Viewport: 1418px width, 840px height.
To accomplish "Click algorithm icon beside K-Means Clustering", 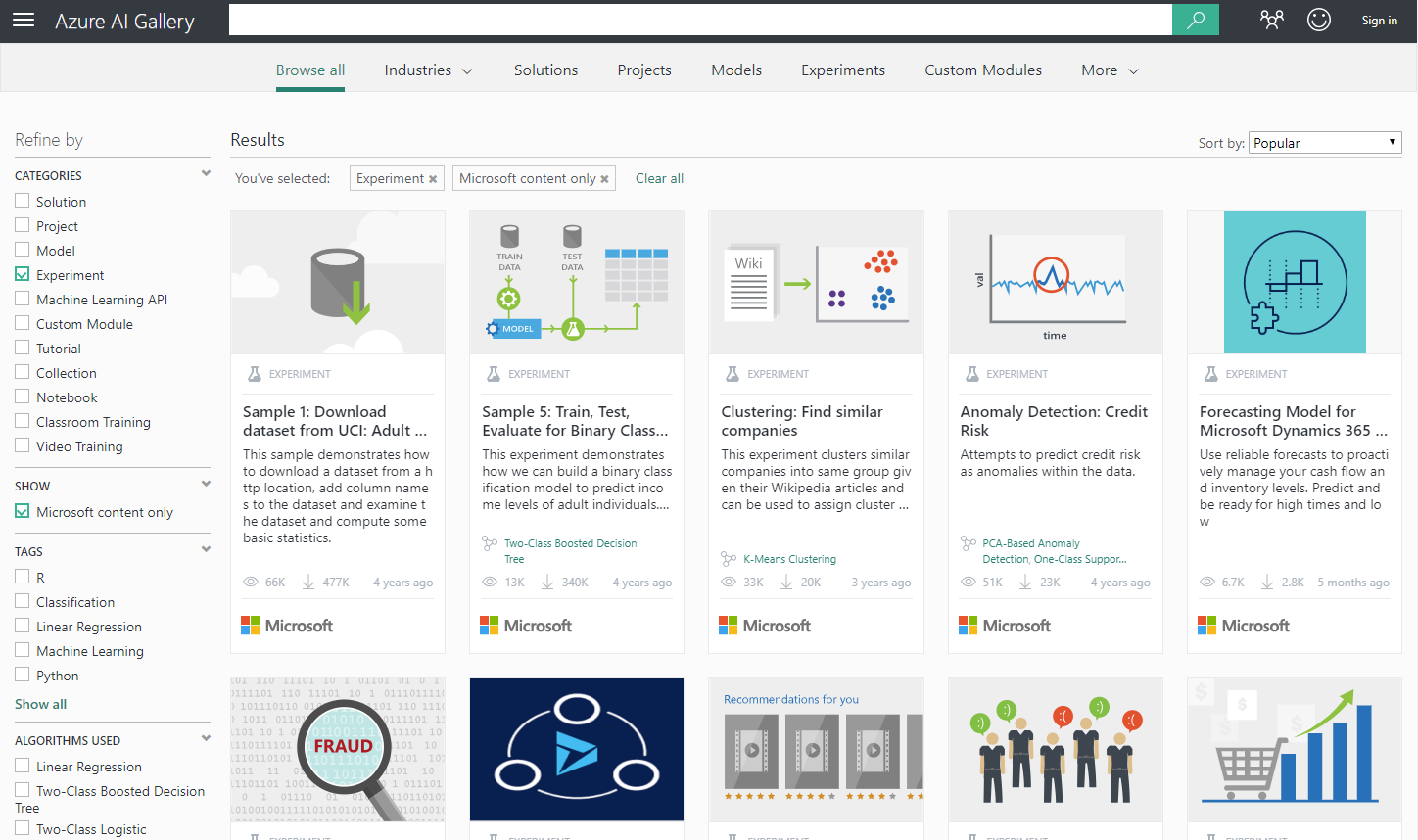I will [729, 559].
